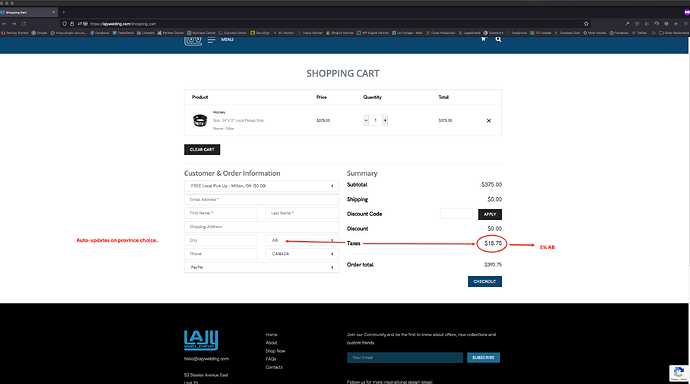This screenshot has height=384, width=690.
Task: Click the SUBSCRIBE newsletter button
Action: [483, 358]
